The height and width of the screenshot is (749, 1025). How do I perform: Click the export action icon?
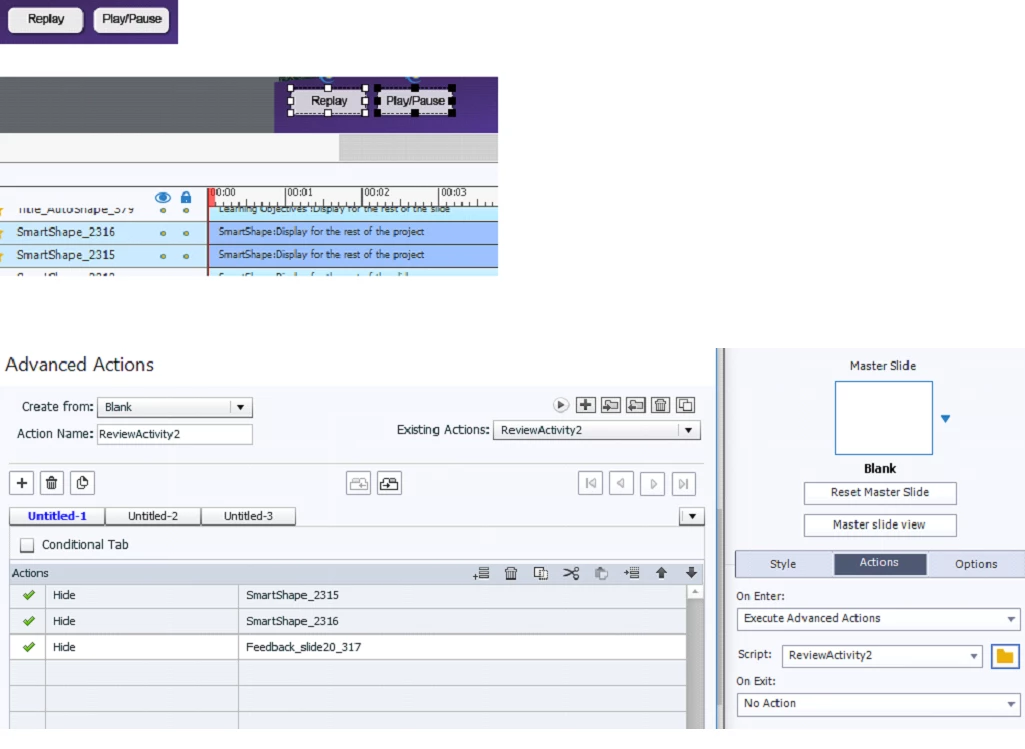[635, 405]
